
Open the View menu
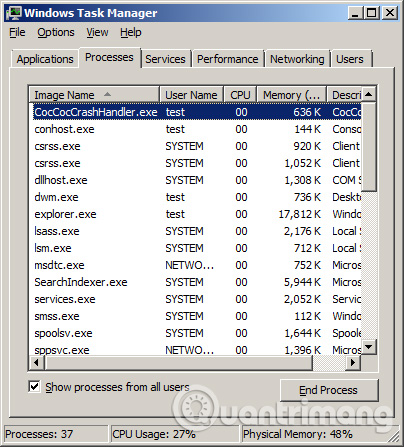[x=97, y=32]
